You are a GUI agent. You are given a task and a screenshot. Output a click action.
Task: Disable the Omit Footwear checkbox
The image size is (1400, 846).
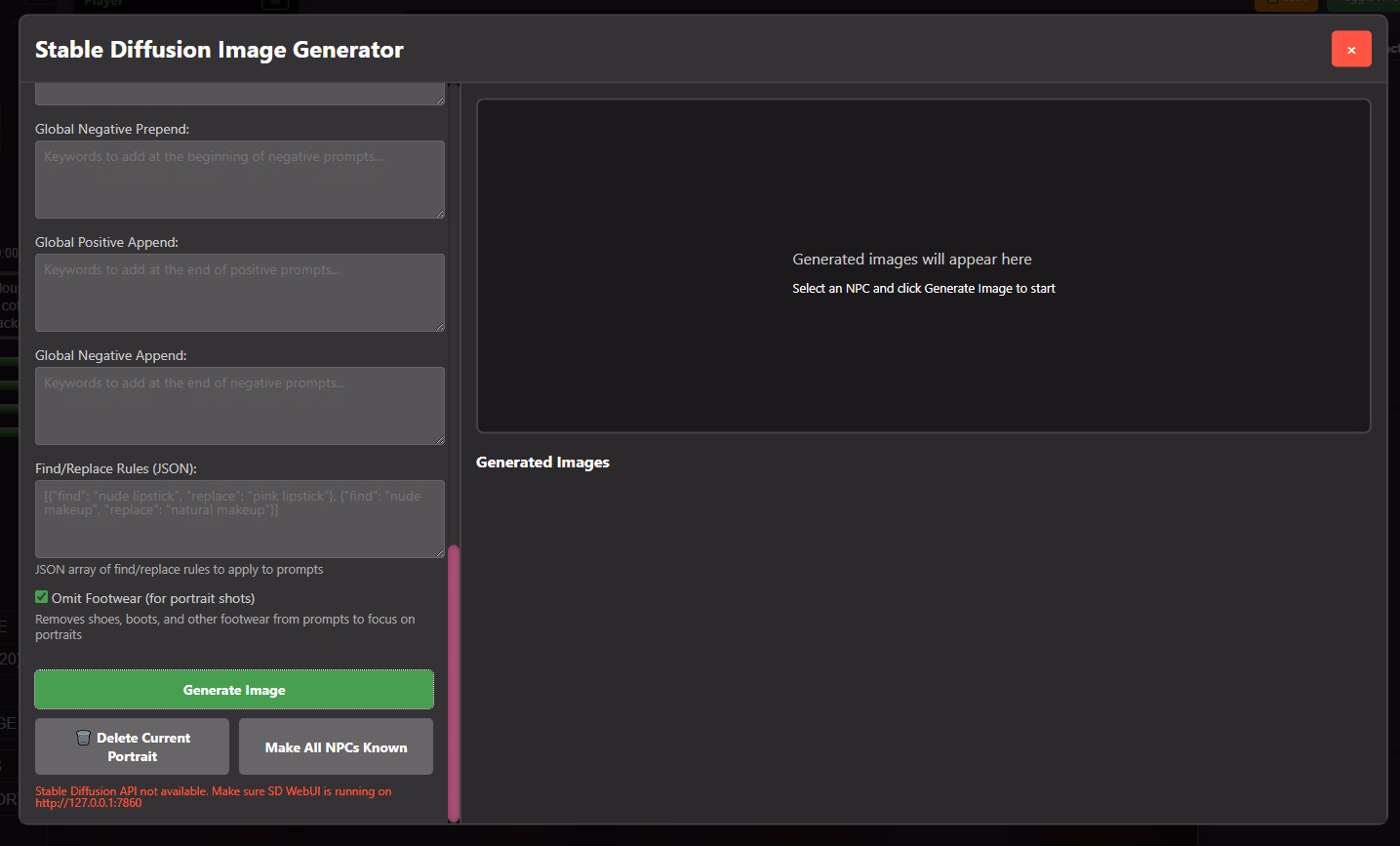point(42,597)
